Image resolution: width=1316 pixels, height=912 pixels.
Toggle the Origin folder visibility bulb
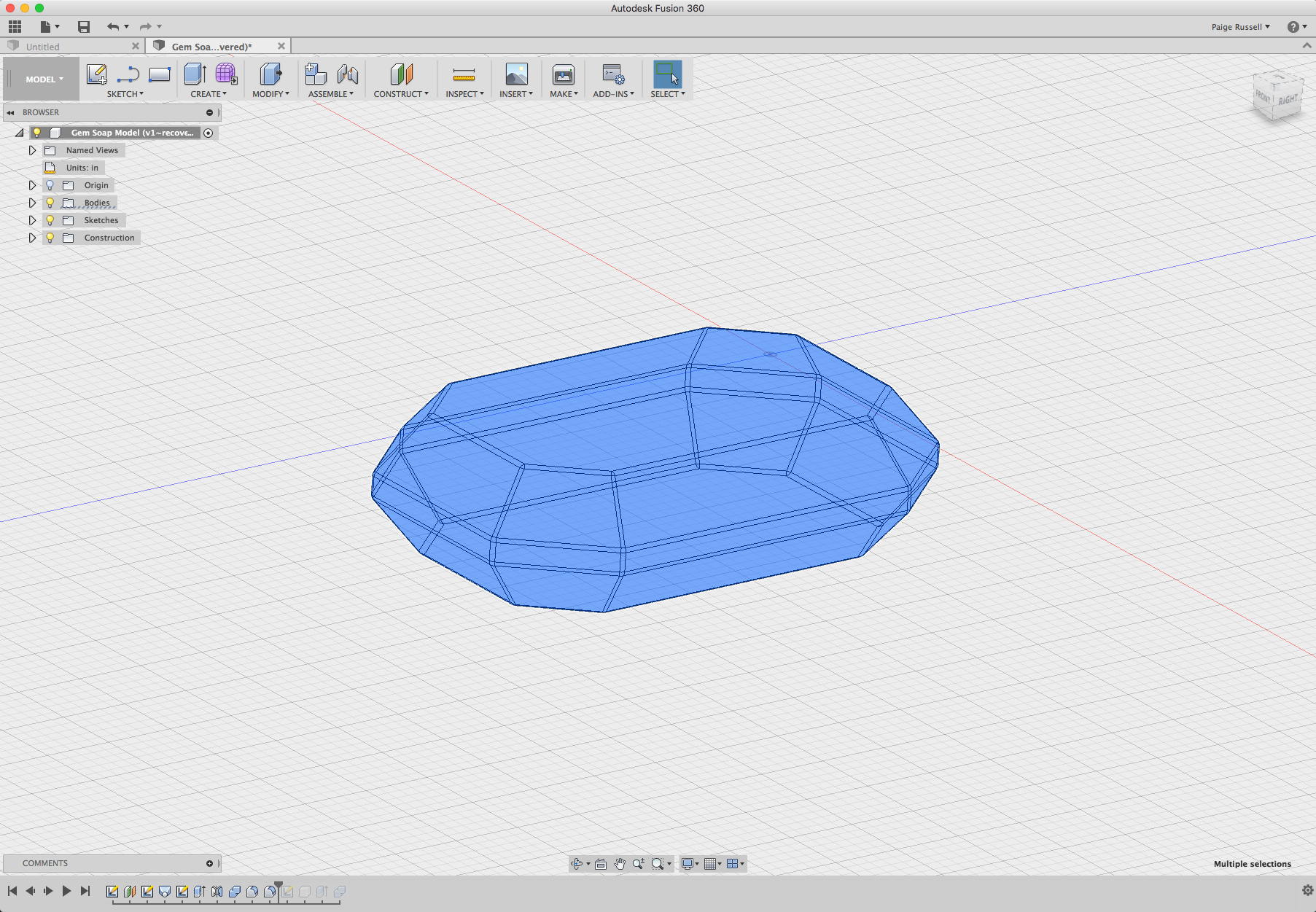[49, 184]
